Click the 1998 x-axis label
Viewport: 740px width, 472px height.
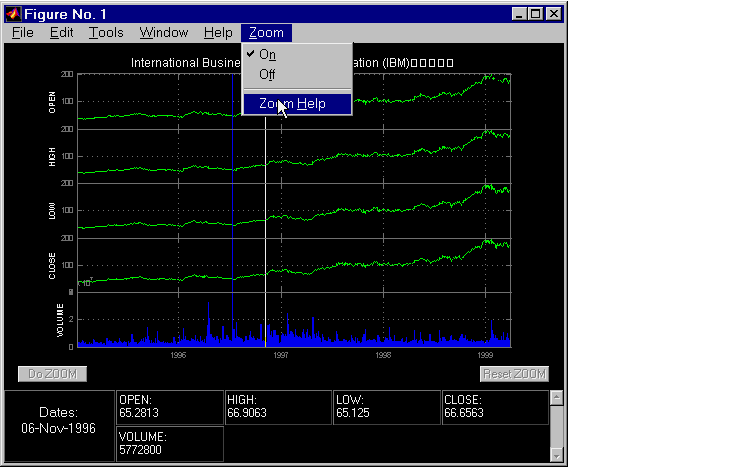pos(383,355)
